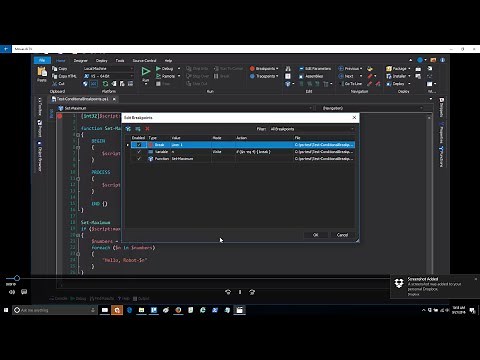This screenshot has width=480, height=360.
Task: Open File Explorer from the taskbar
Action: 142,310
